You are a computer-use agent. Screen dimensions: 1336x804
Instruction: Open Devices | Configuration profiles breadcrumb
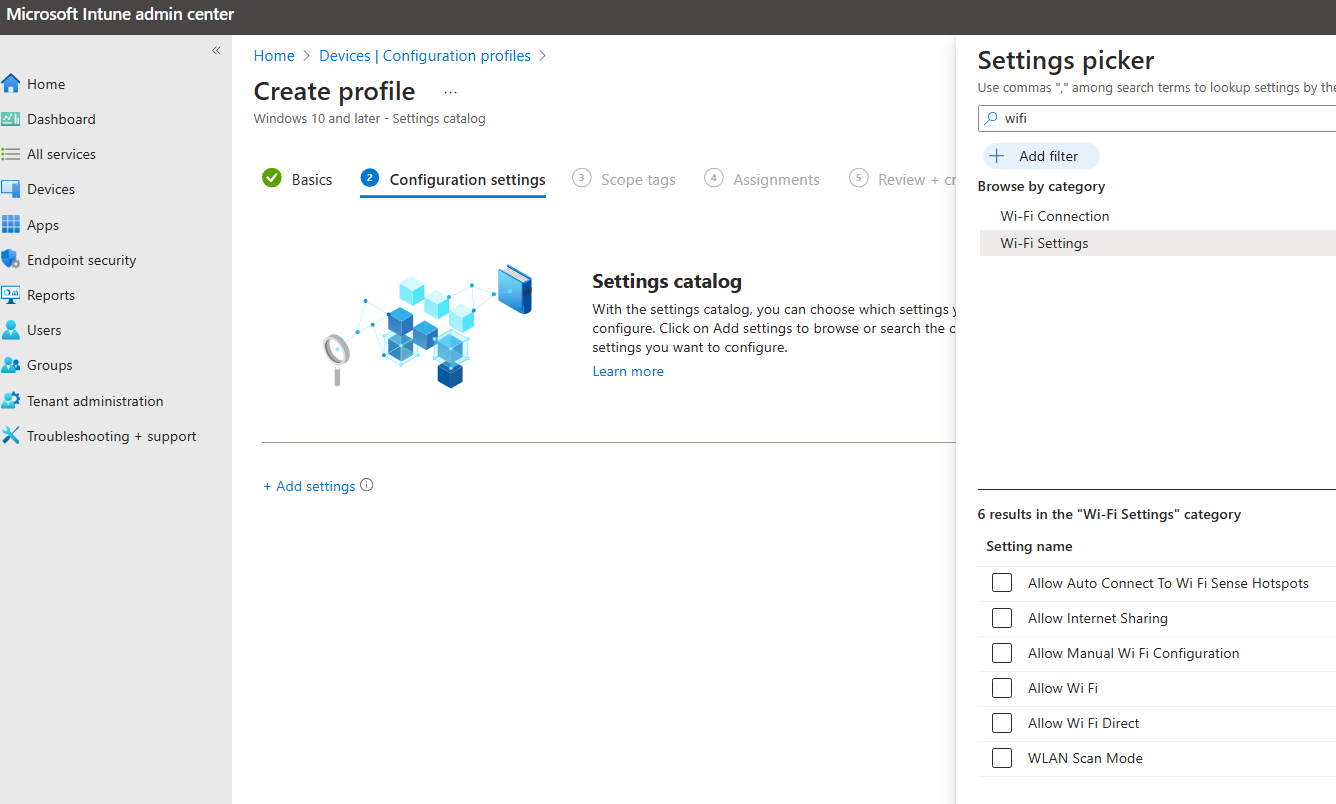point(425,56)
